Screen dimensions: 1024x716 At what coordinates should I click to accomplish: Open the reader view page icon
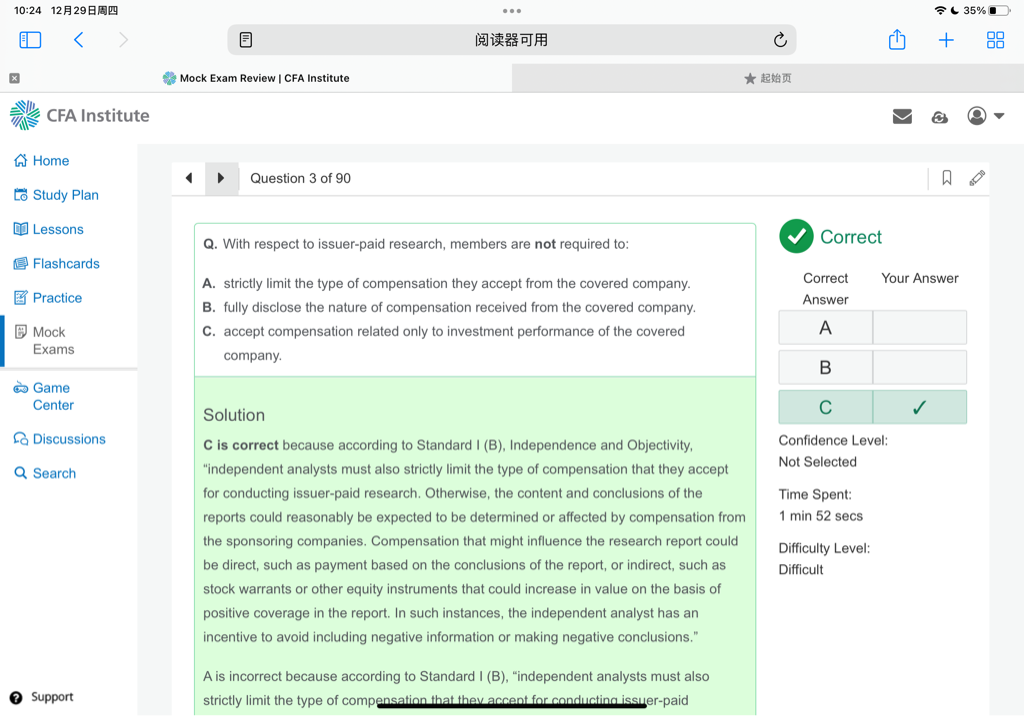point(246,40)
